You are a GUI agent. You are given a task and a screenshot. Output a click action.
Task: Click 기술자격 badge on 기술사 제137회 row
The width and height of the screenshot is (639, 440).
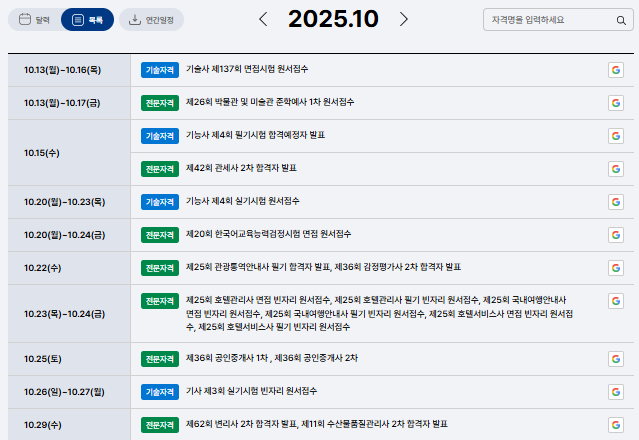coord(160,70)
